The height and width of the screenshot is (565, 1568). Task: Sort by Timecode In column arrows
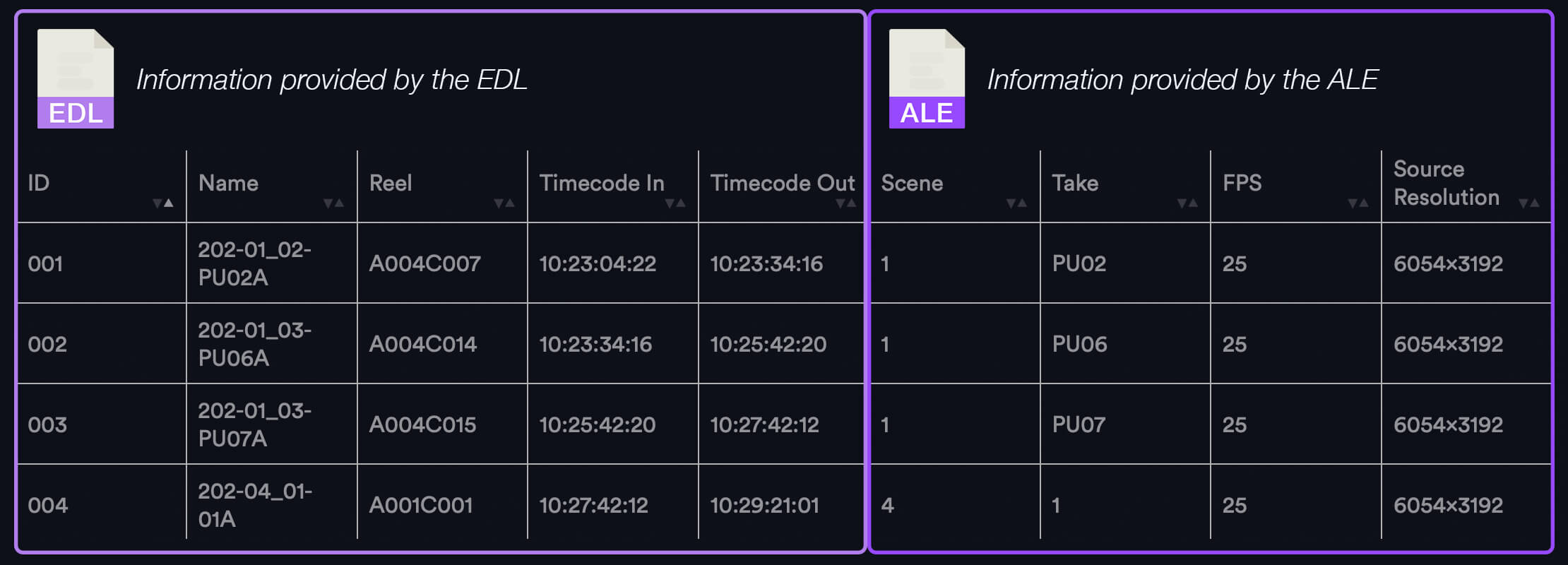pos(675,203)
